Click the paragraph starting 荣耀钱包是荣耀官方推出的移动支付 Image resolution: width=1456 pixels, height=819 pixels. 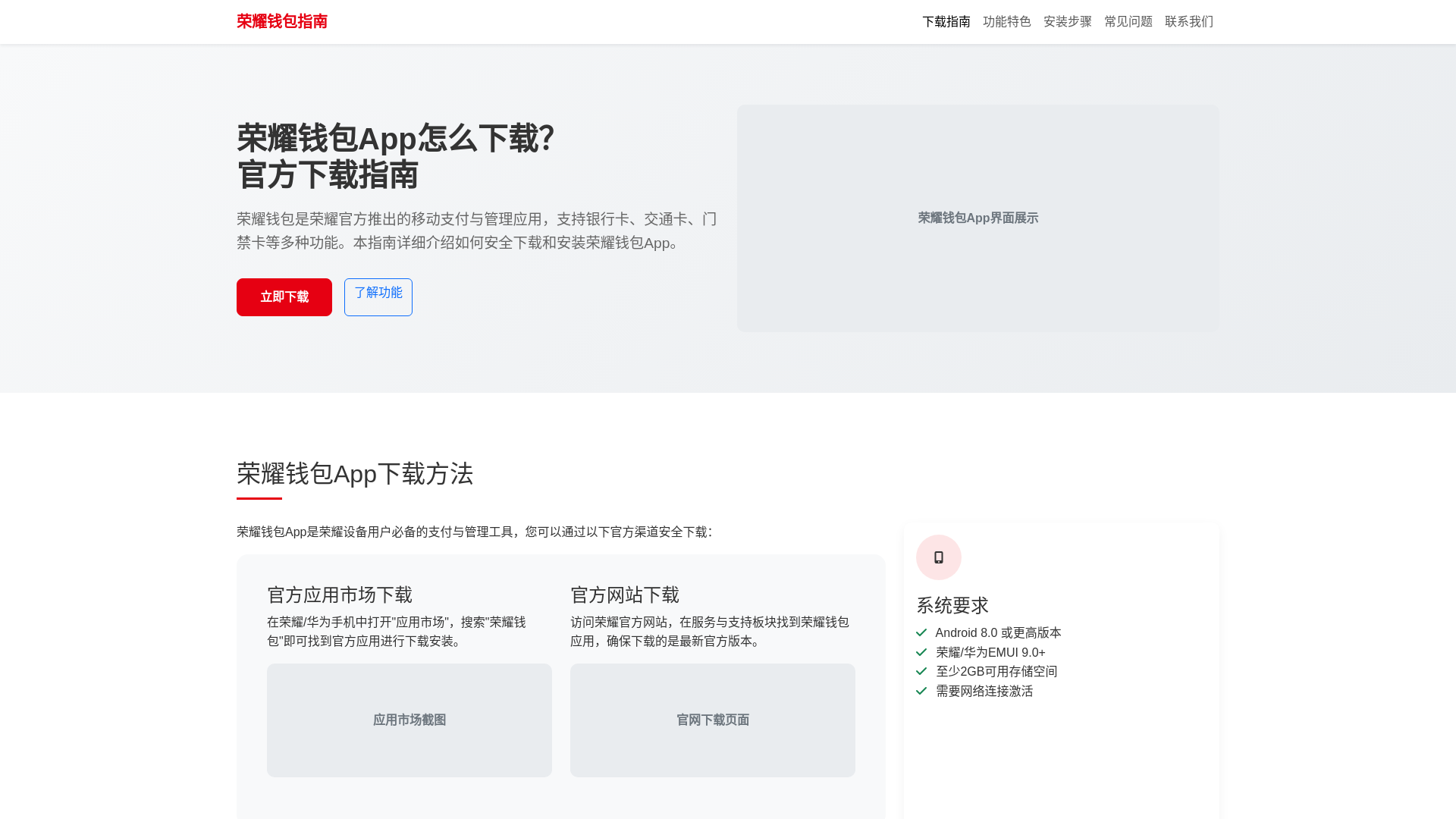tap(477, 231)
